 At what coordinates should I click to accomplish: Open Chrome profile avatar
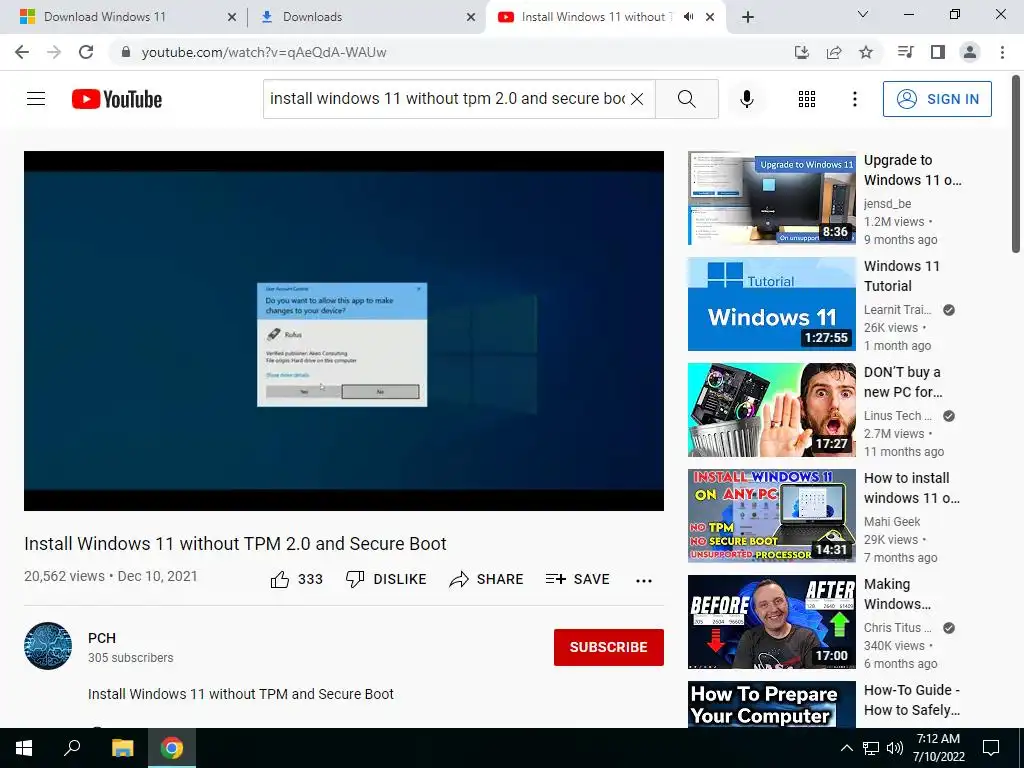pos(970,52)
